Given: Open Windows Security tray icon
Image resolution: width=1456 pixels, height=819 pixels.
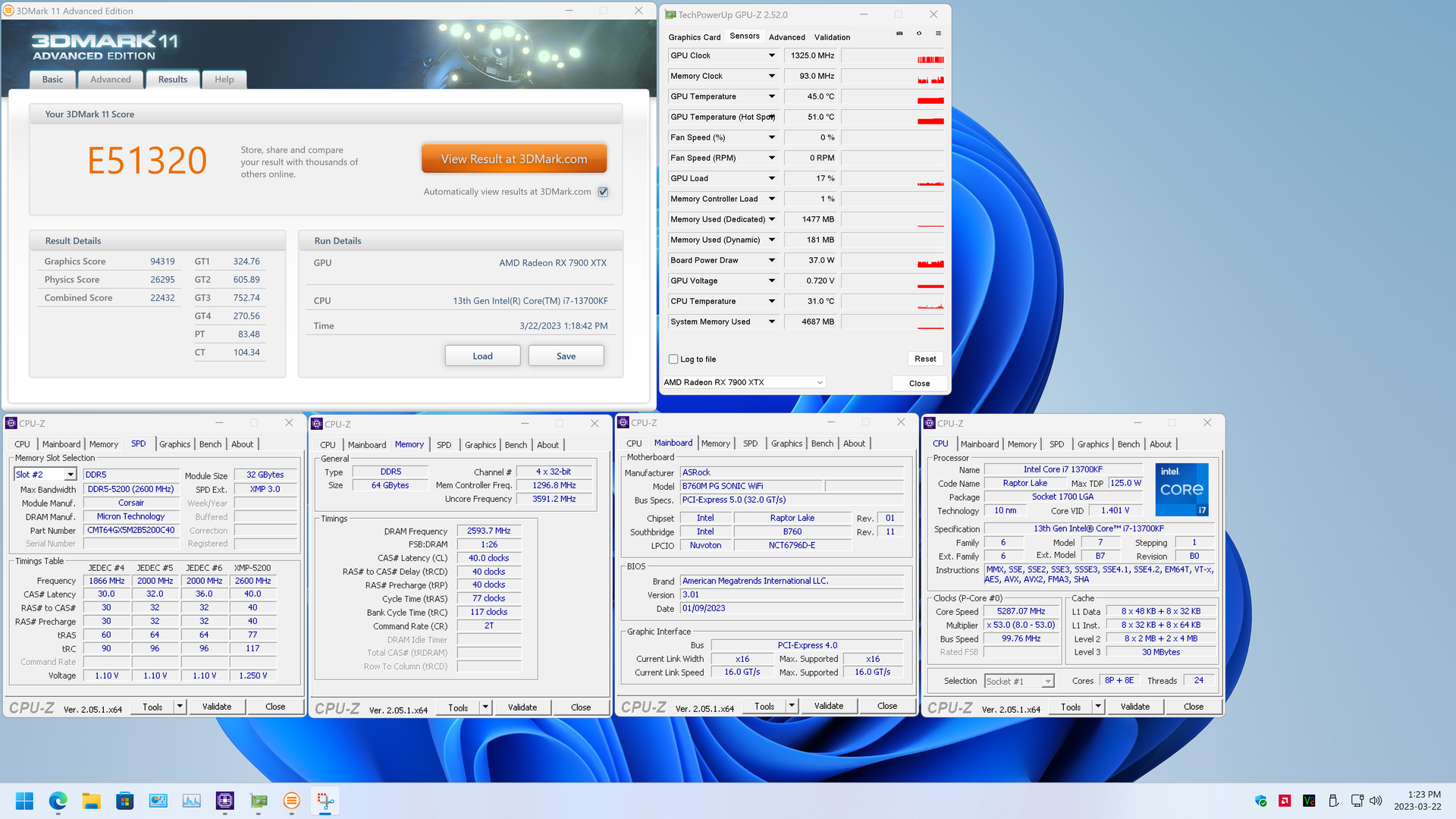Looking at the screenshot, I should [x=1261, y=801].
